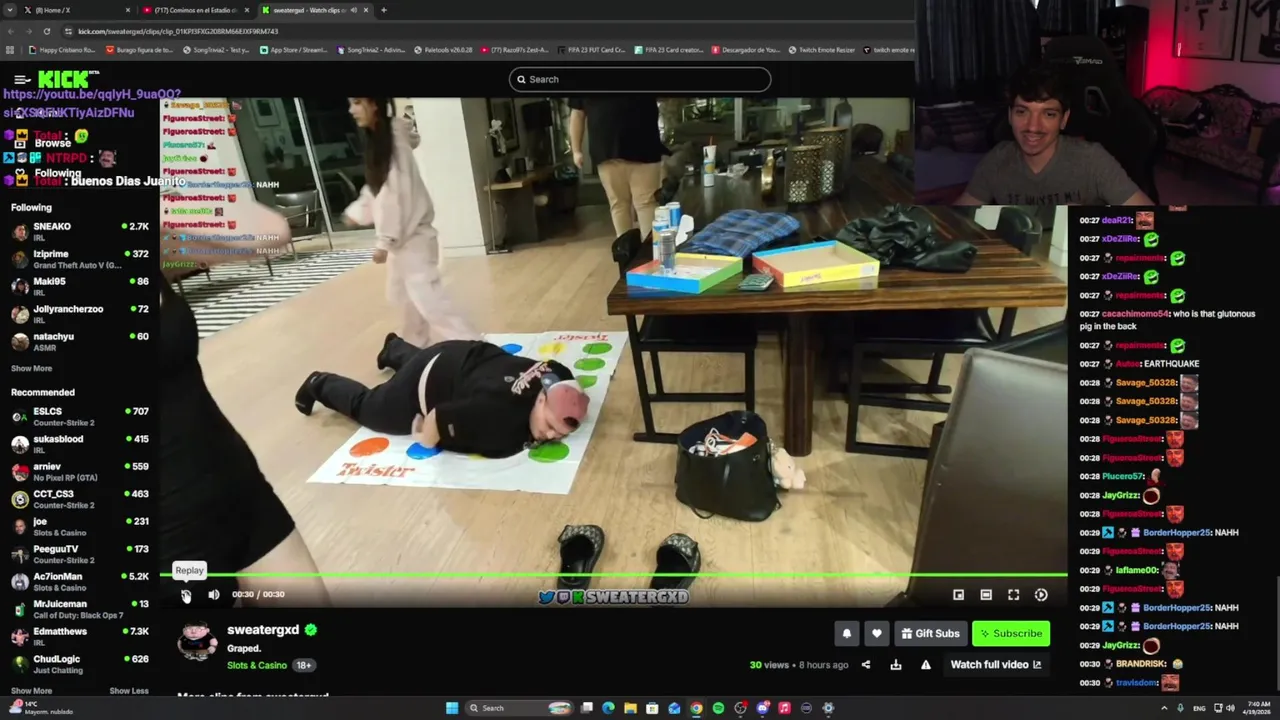
Task: Select the sweatergxd Watch clips browser tab
Action: (x=315, y=10)
